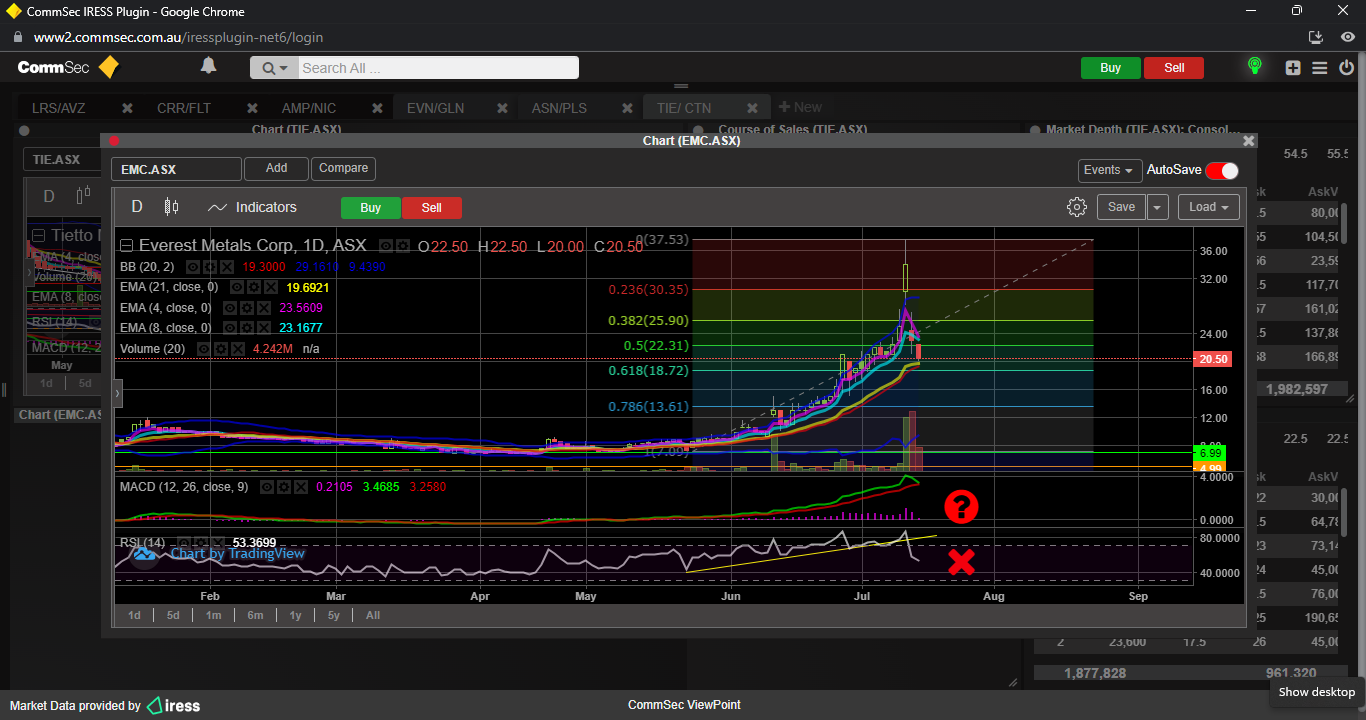Viewport: 1366px width, 720px height.
Task: Click the power logout icon
Action: 1346,68
